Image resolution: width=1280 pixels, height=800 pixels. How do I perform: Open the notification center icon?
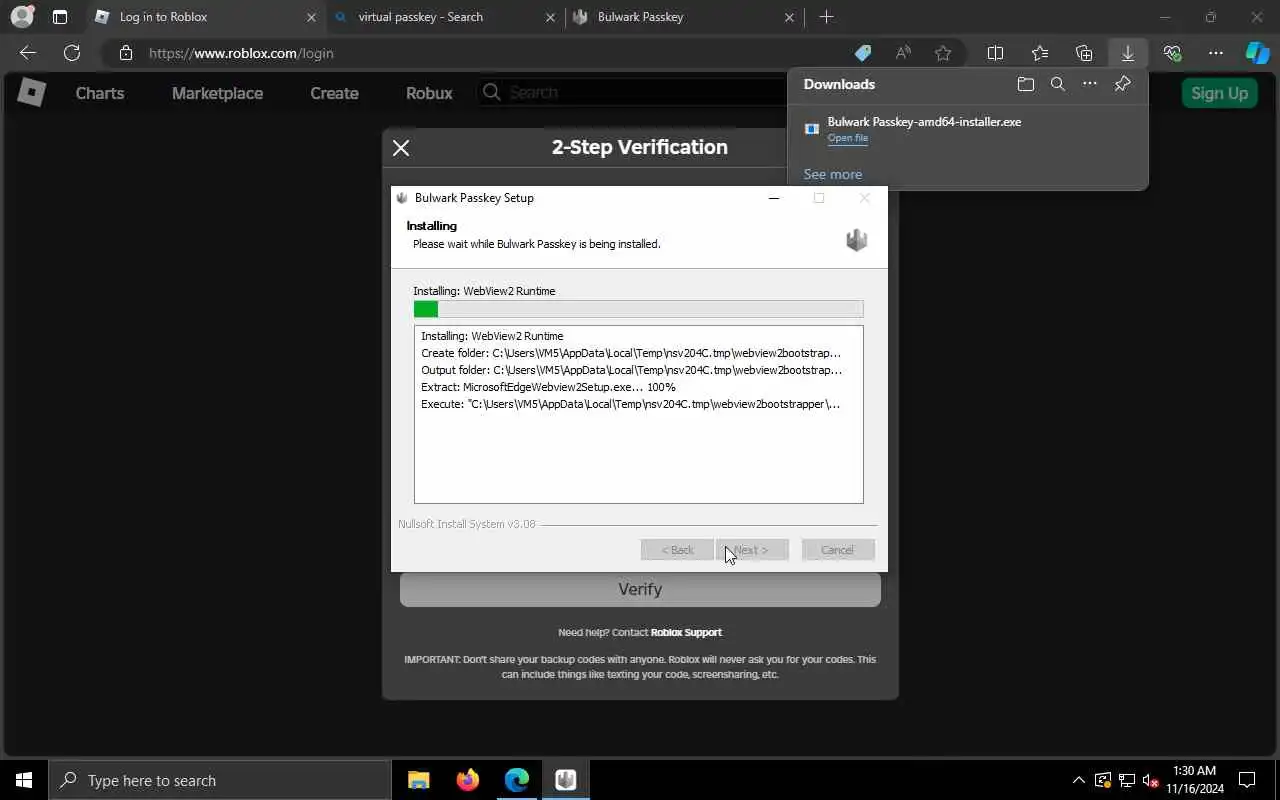pyautogui.click(x=1247, y=780)
